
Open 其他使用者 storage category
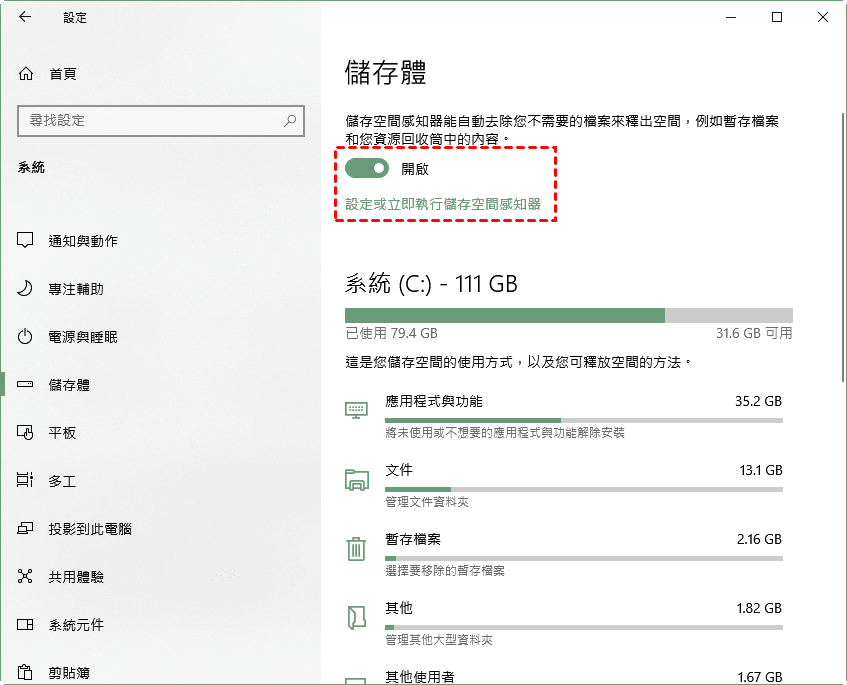[420, 676]
